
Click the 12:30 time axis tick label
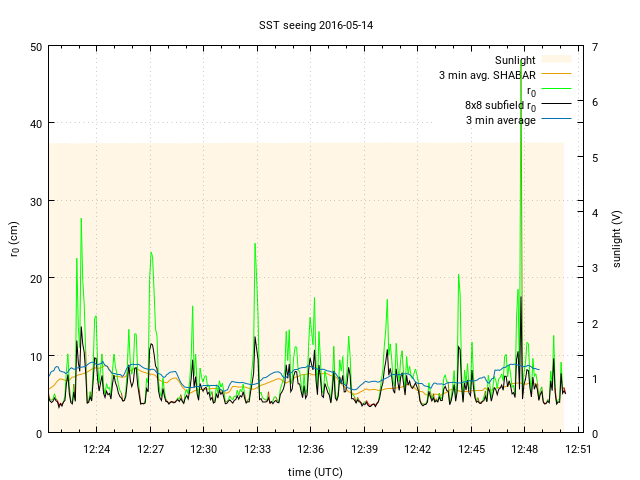204,450
